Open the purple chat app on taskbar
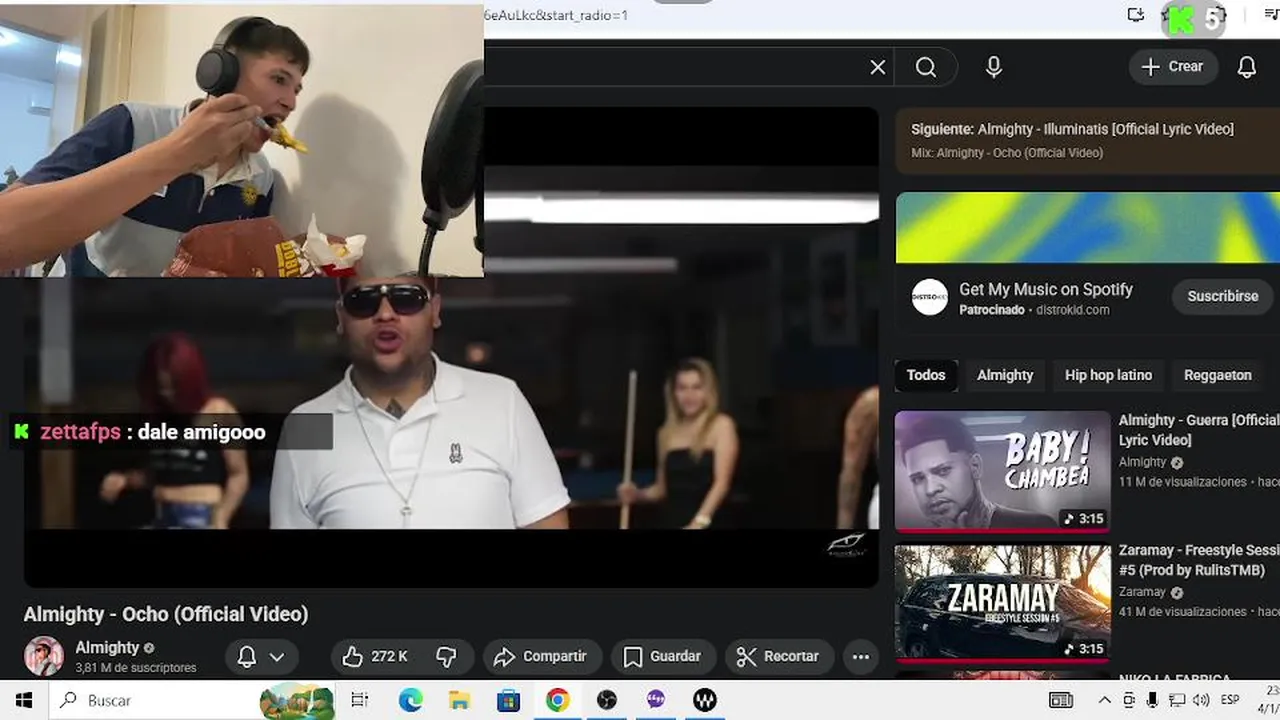 coord(656,701)
